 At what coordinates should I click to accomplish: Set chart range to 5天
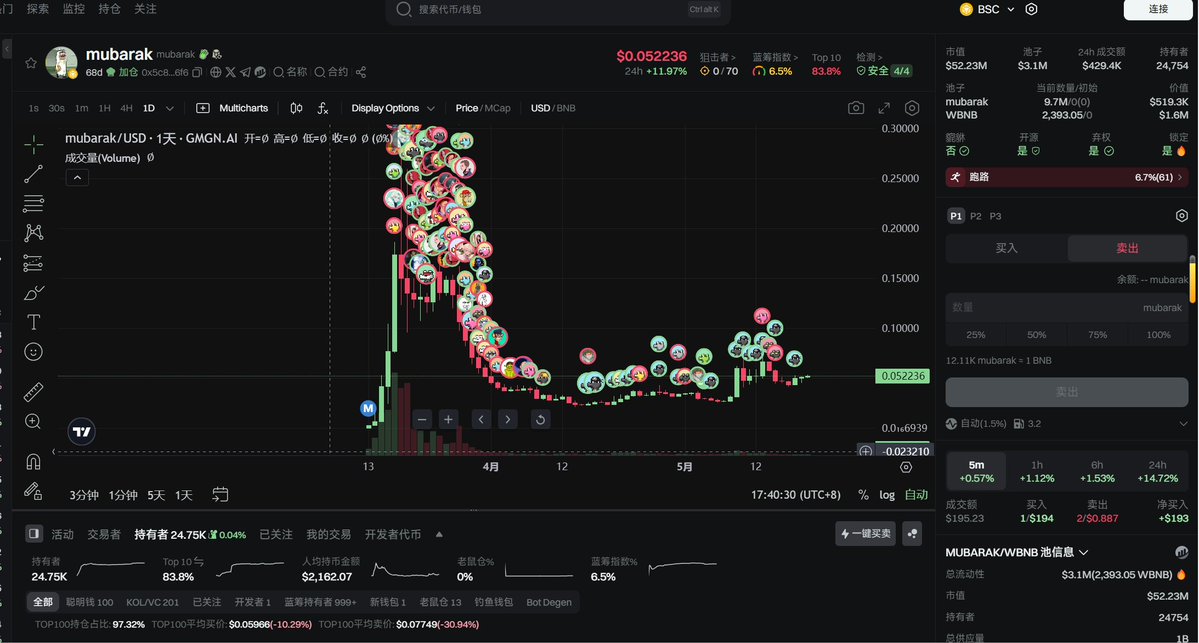[x=156, y=495]
